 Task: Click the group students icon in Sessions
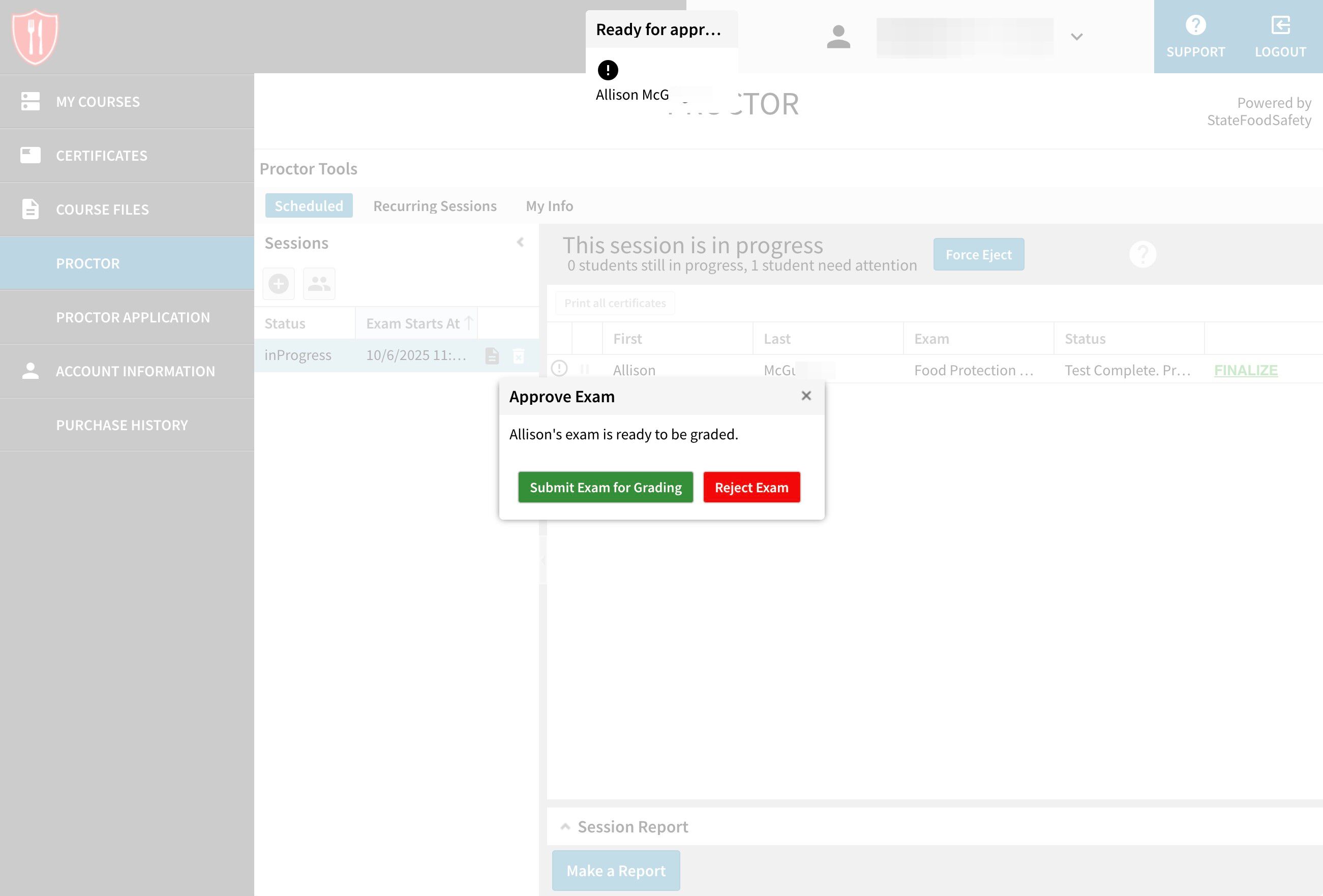pyautogui.click(x=319, y=283)
